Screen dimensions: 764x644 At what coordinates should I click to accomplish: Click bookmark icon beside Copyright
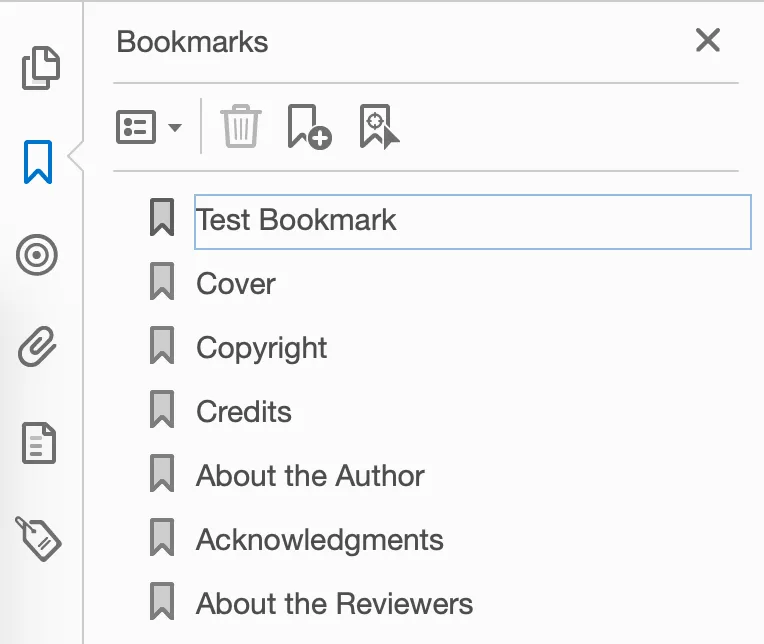pyautogui.click(x=162, y=345)
